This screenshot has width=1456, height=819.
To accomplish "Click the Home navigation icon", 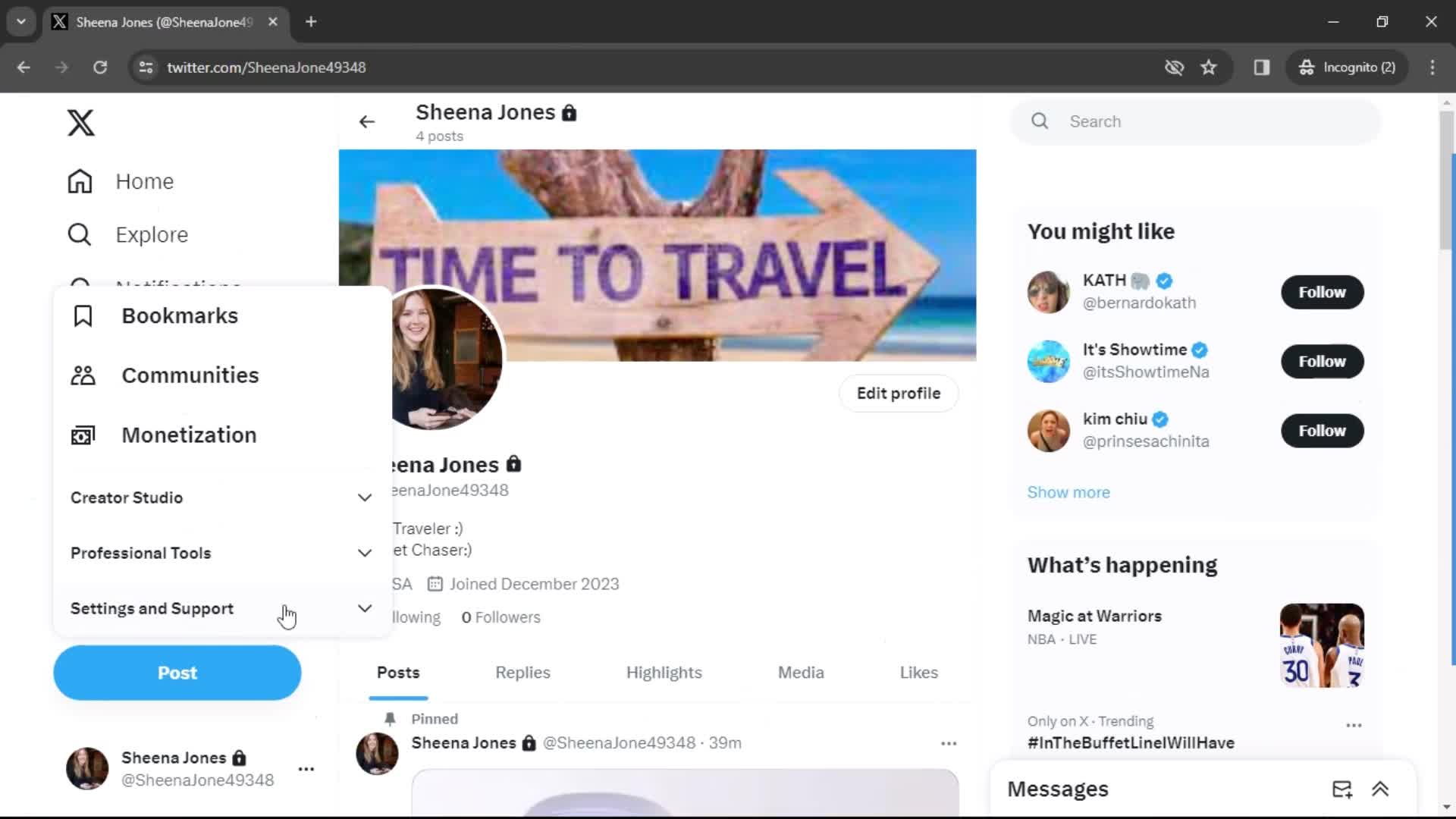I will tap(80, 181).
